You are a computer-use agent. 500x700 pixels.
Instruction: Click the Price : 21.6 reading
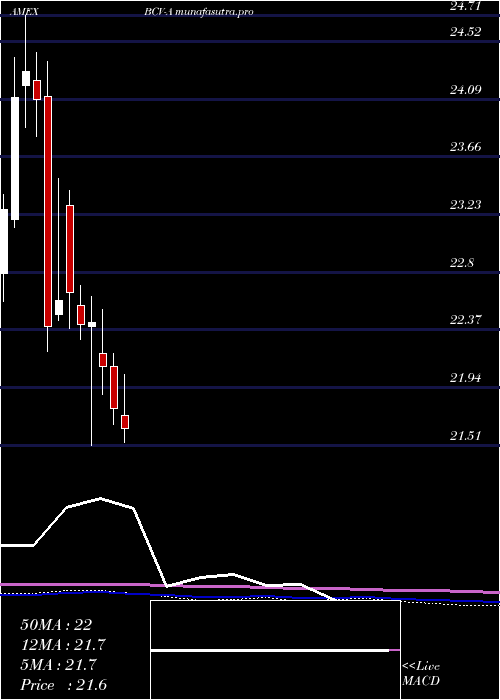(x=63, y=685)
